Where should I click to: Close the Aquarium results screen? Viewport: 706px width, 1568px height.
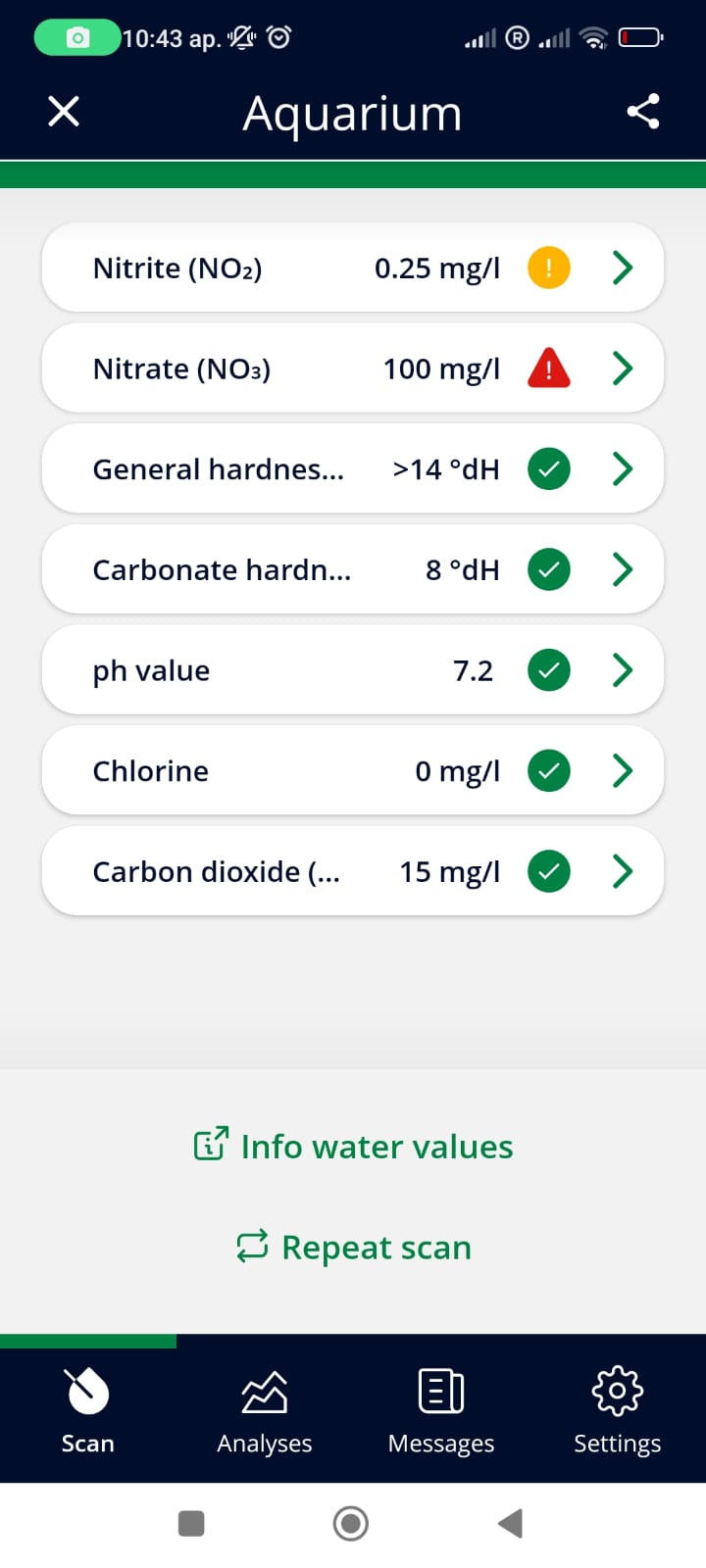coord(64,112)
